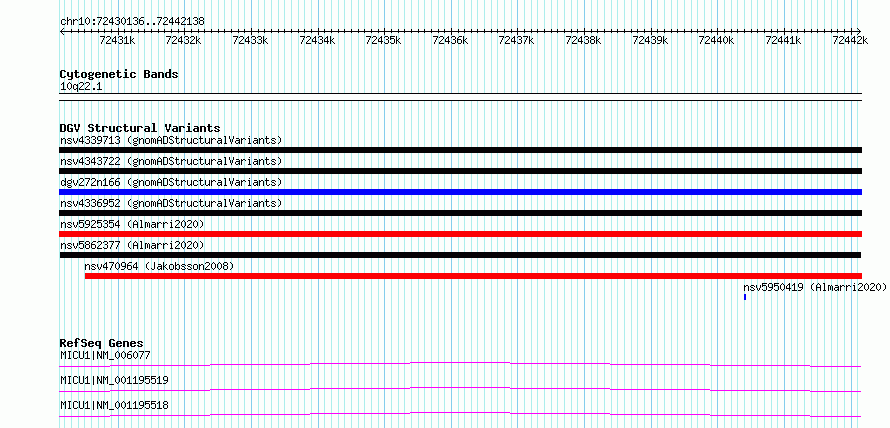Click the 72437k ruler tick label

tap(517, 40)
